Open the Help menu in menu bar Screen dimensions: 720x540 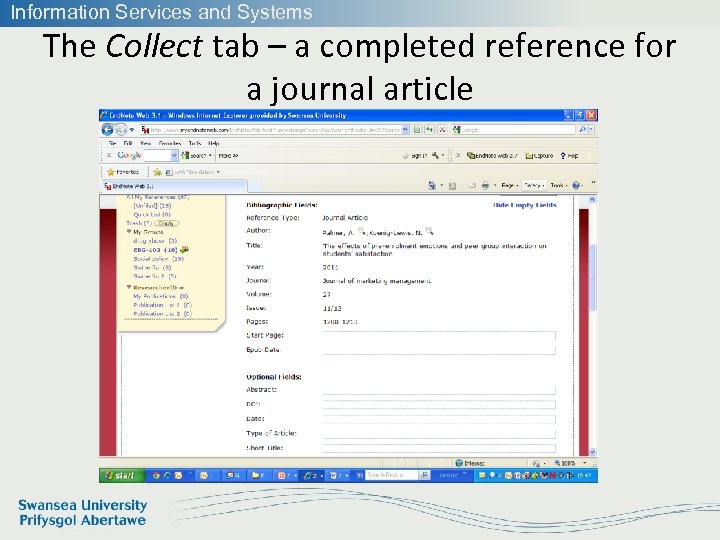[x=214, y=143]
